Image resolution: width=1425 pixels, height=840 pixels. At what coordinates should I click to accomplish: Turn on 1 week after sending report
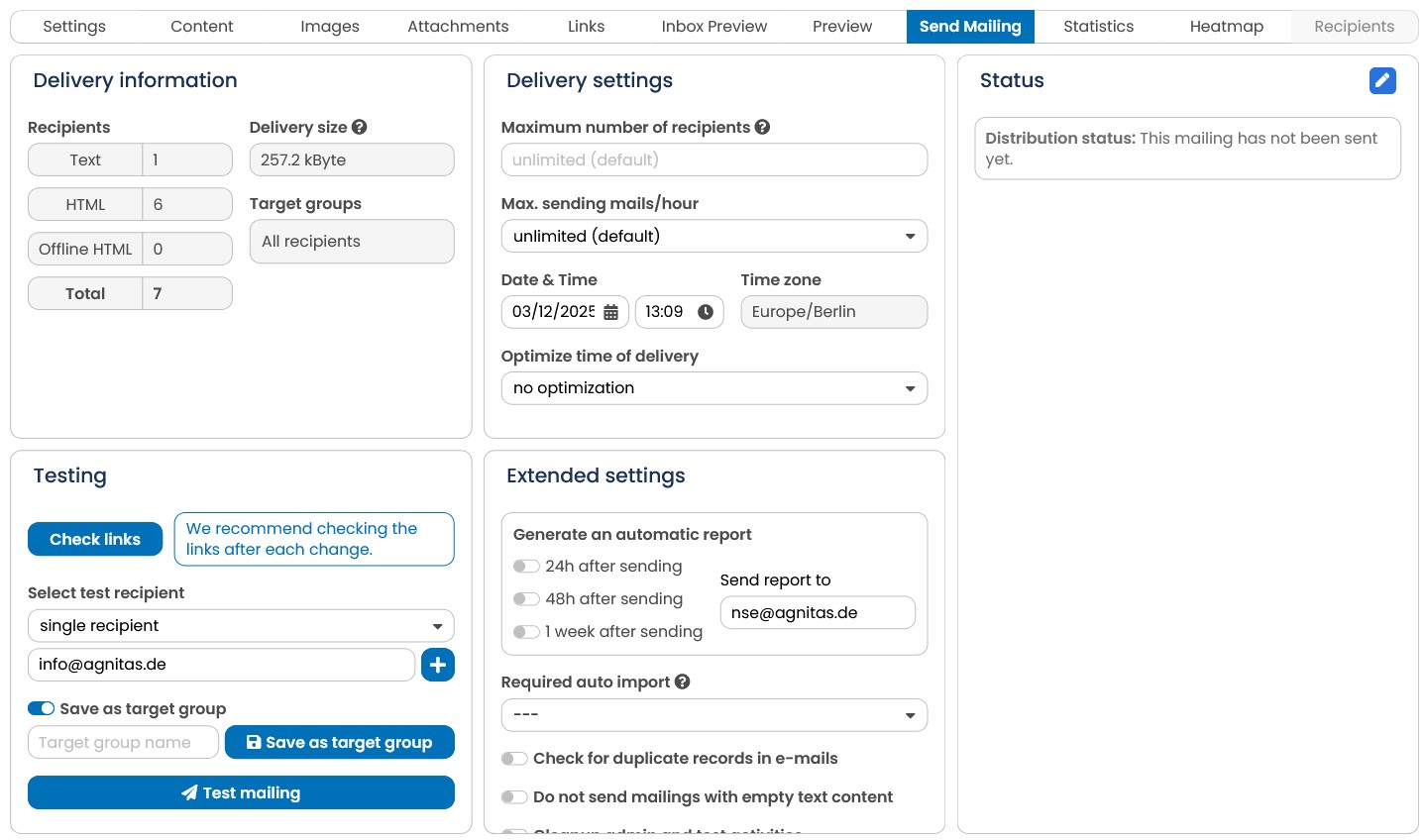526,632
